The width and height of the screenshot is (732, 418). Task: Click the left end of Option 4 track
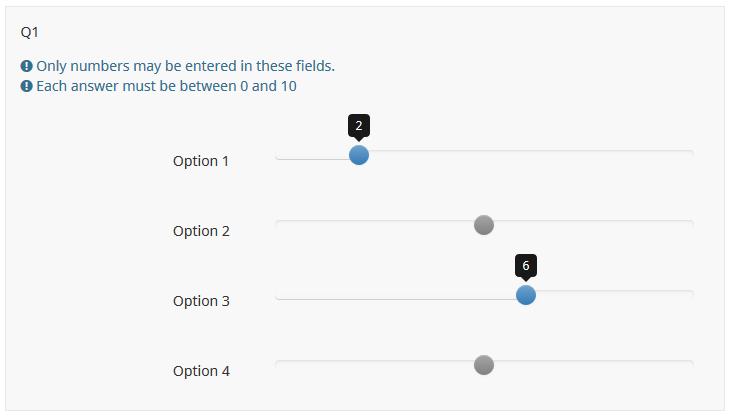[x=279, y=365]
